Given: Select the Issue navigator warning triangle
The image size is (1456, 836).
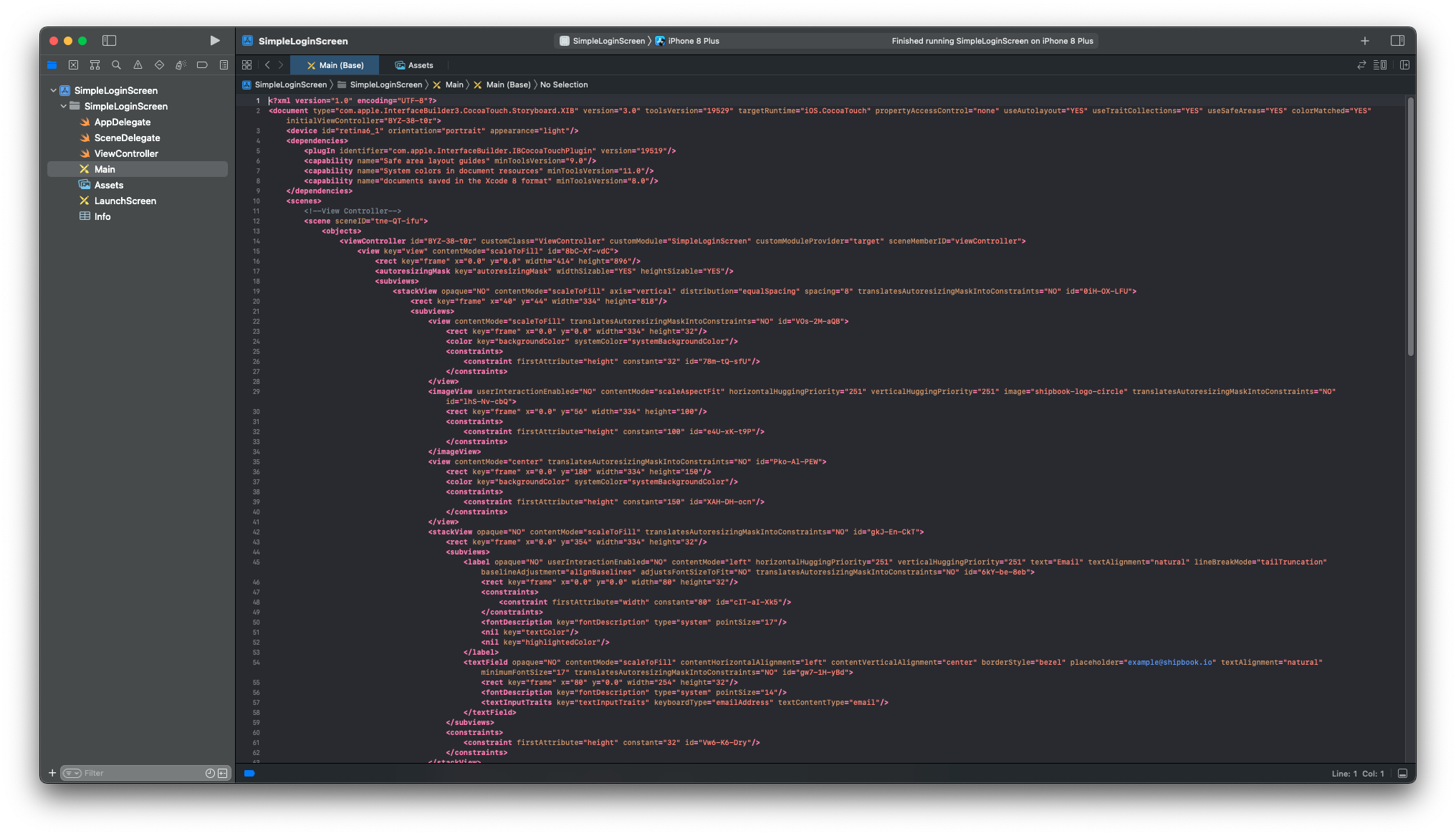Looking at the screenshot, I should [x=138, y=64].
